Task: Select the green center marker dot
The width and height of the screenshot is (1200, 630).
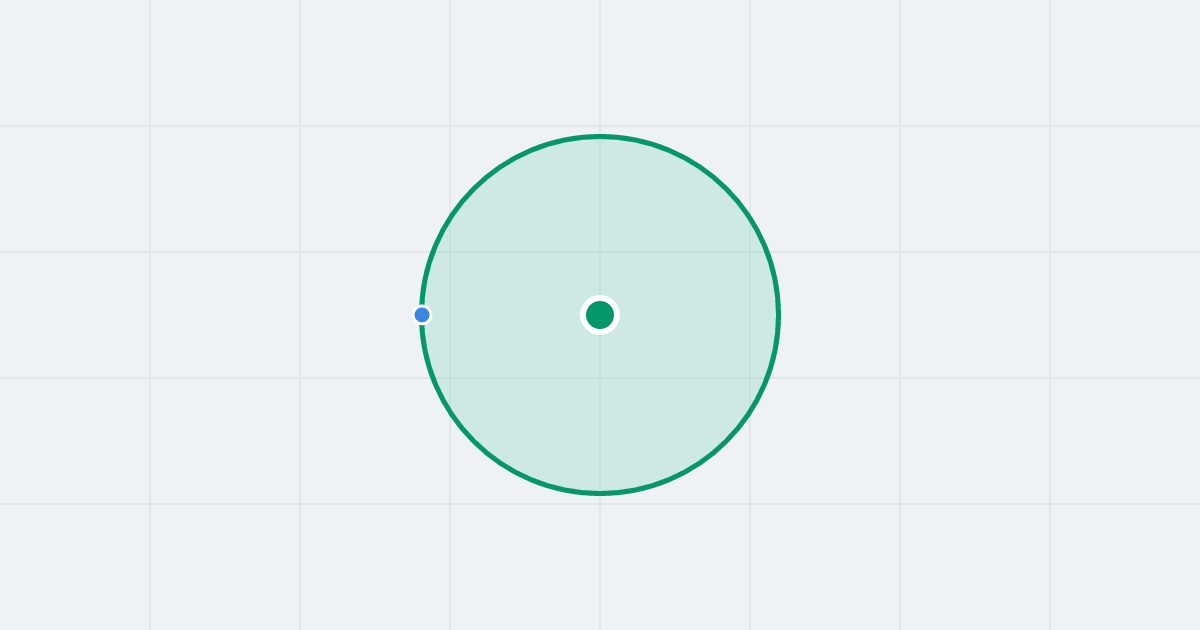Action: tap(600, 315)
